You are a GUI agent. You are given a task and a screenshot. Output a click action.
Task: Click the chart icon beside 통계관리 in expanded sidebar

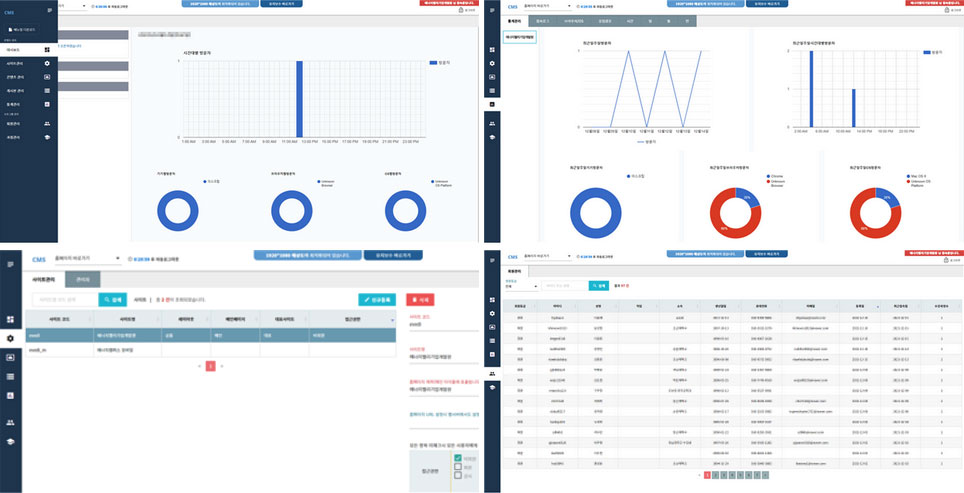click(x=47, y=103)
